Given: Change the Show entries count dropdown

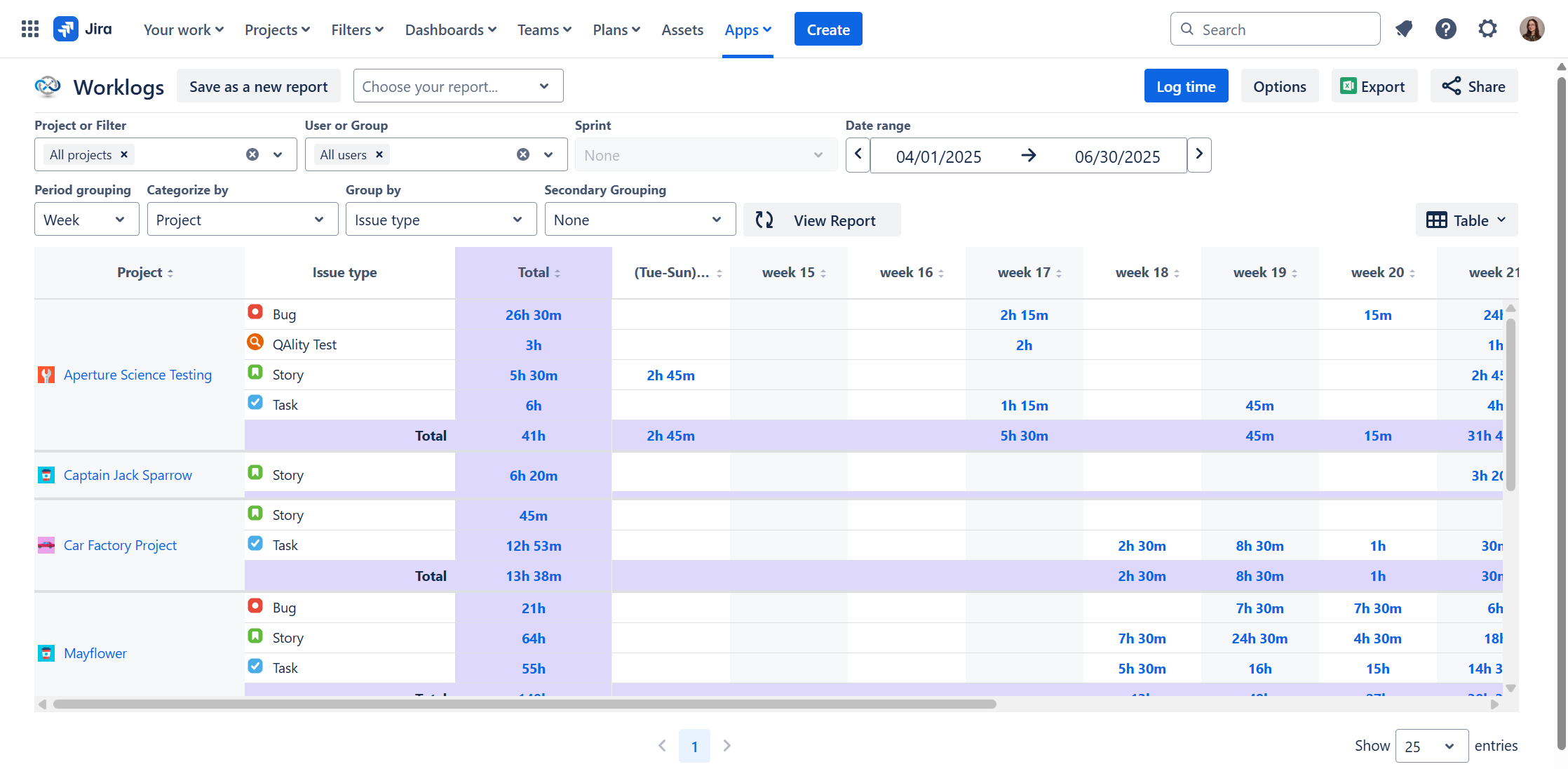Looking at the screenshot, I should [x=1432, y=746].
